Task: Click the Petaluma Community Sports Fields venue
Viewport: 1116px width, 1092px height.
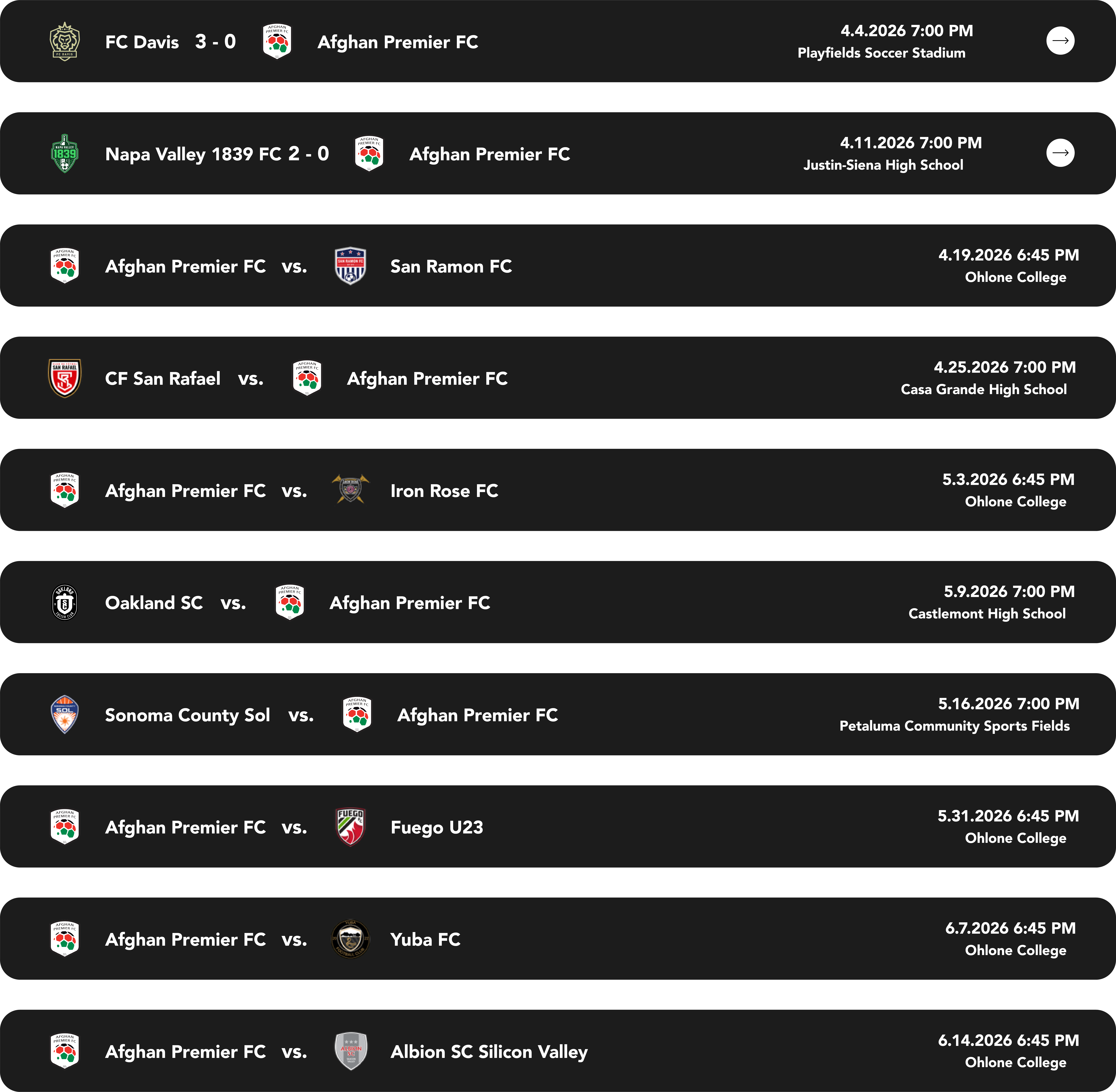Action: [954, 726]
